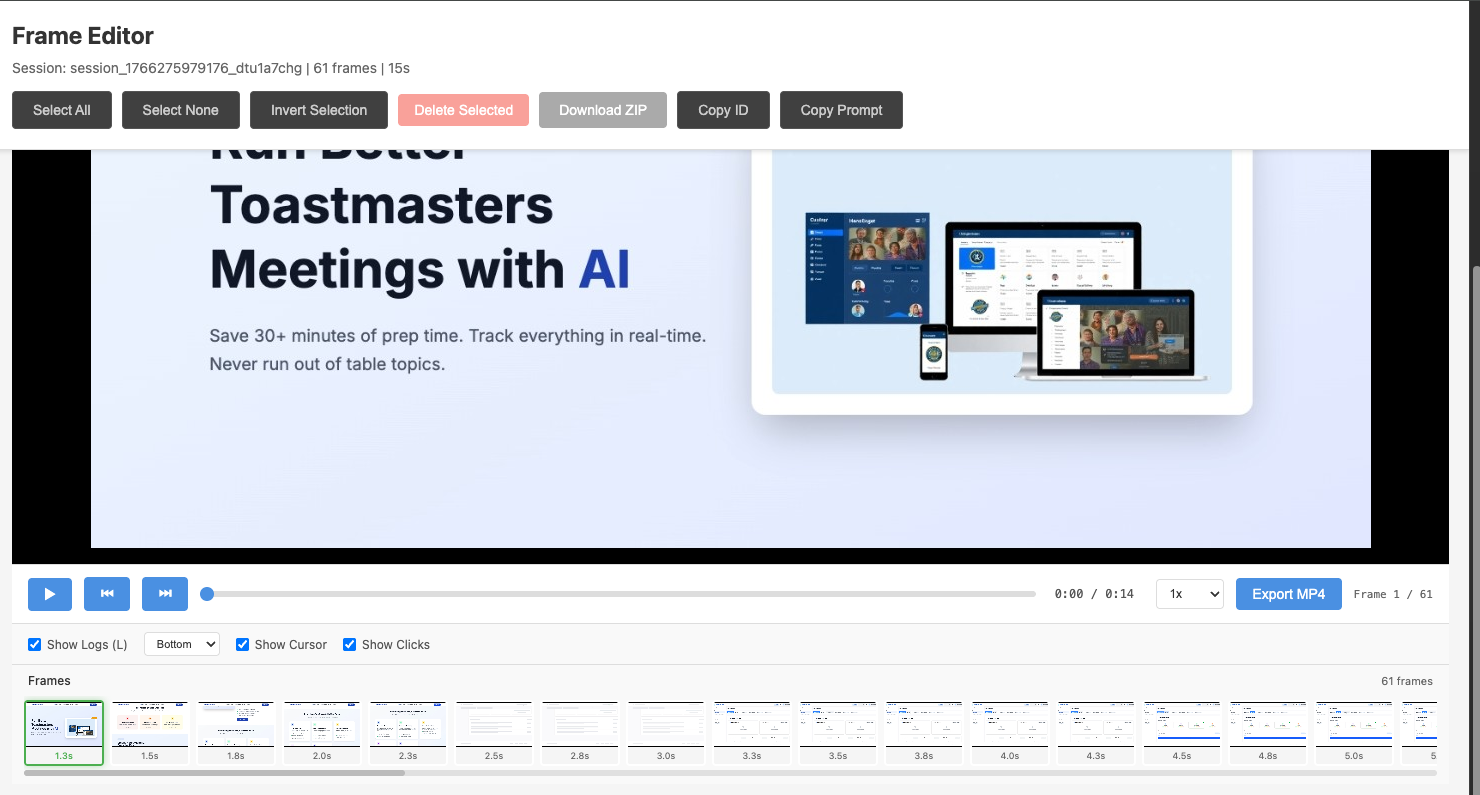Select the 2.3s frame thumbnail
1480x795 pixels.
click(x=408, y=732)
